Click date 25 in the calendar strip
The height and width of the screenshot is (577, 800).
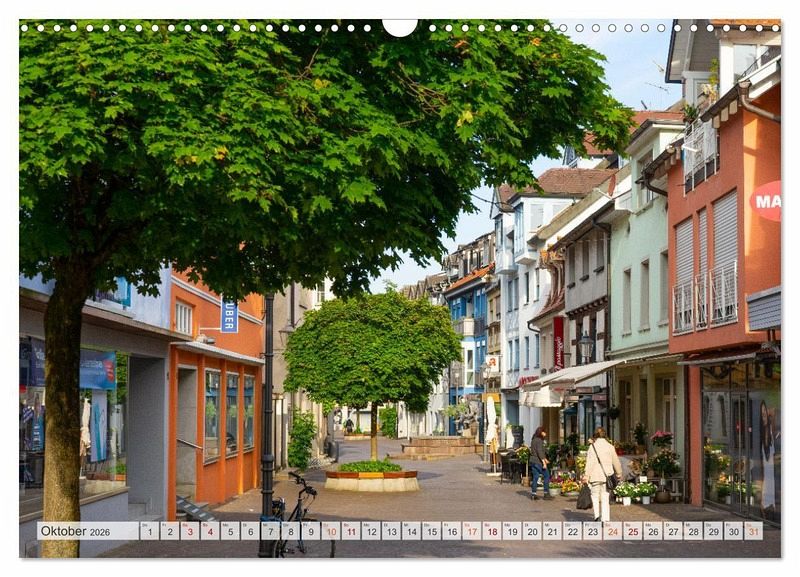click(x=632, y=531)
